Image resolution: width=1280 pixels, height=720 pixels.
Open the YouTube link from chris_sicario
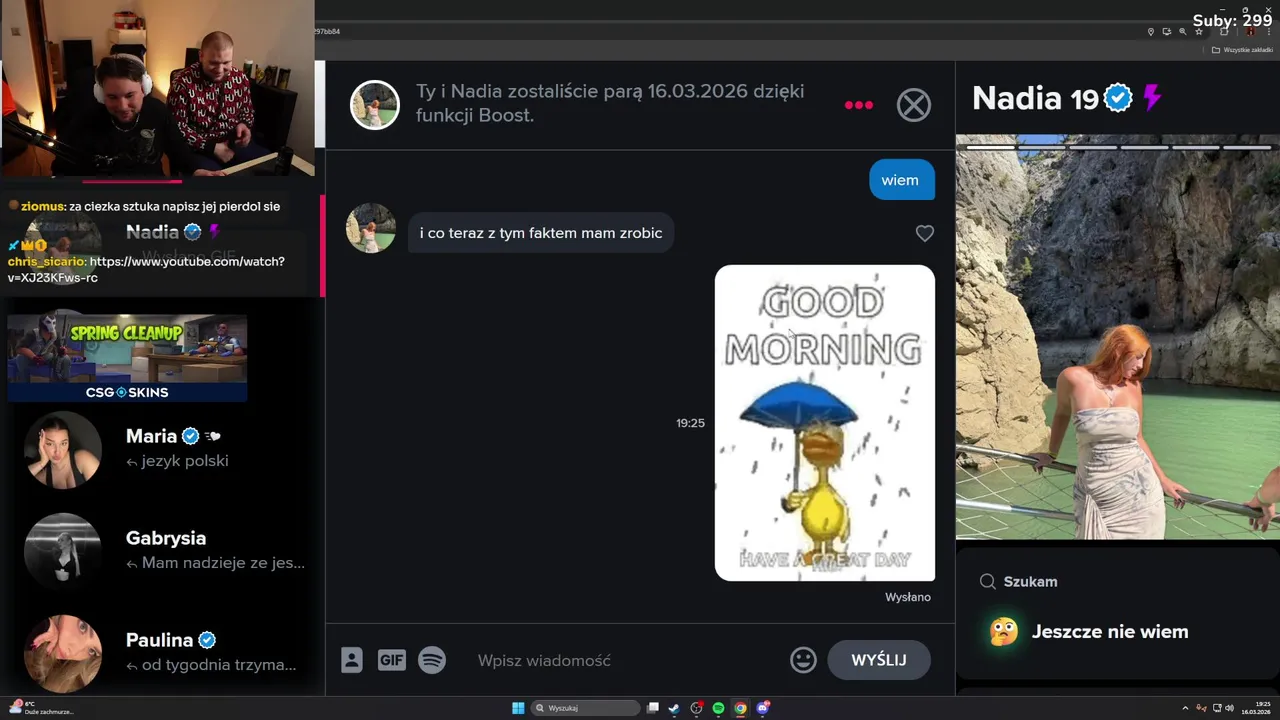click(146, 270)
